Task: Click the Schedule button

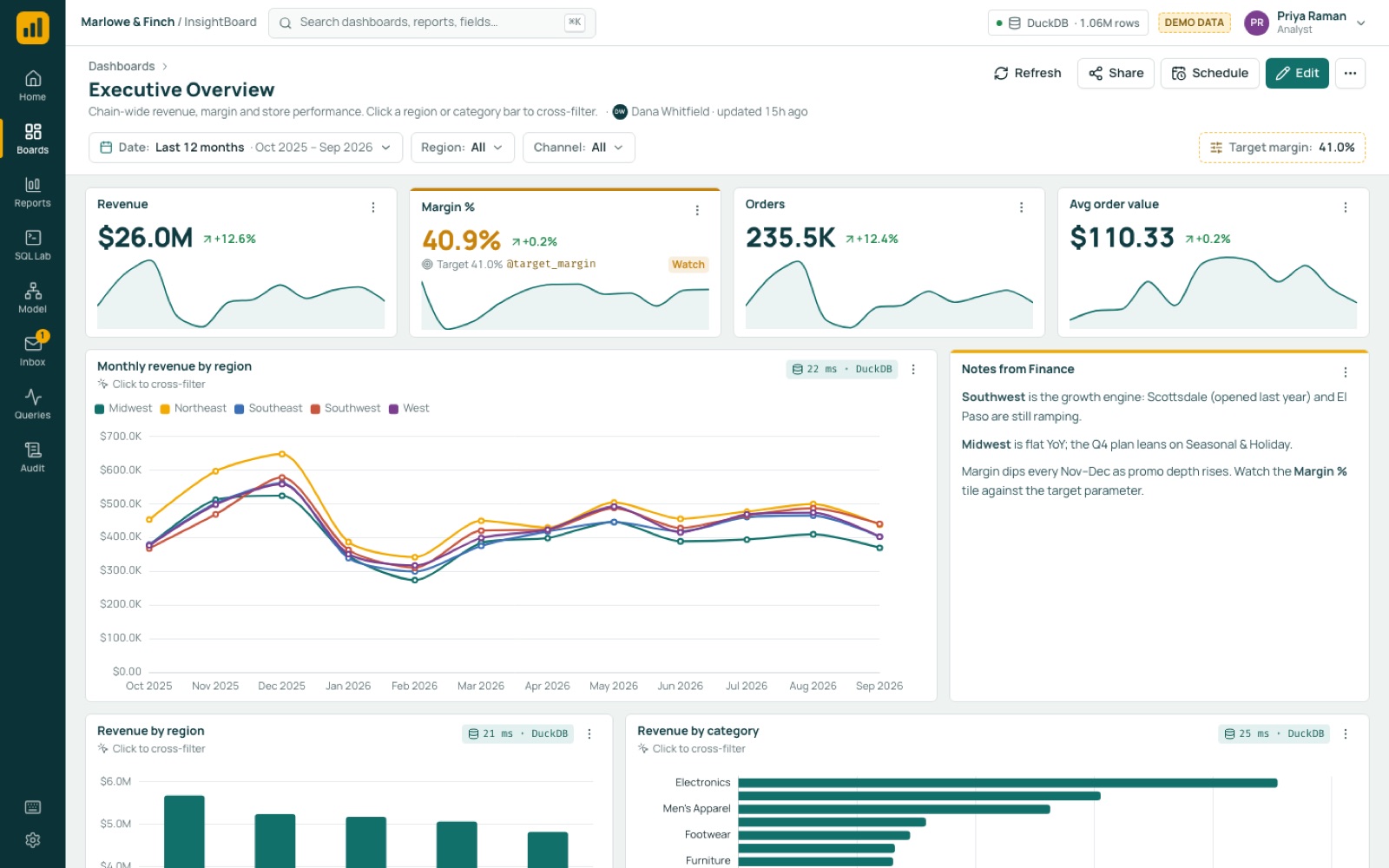Action: (x=1210, y=73)
